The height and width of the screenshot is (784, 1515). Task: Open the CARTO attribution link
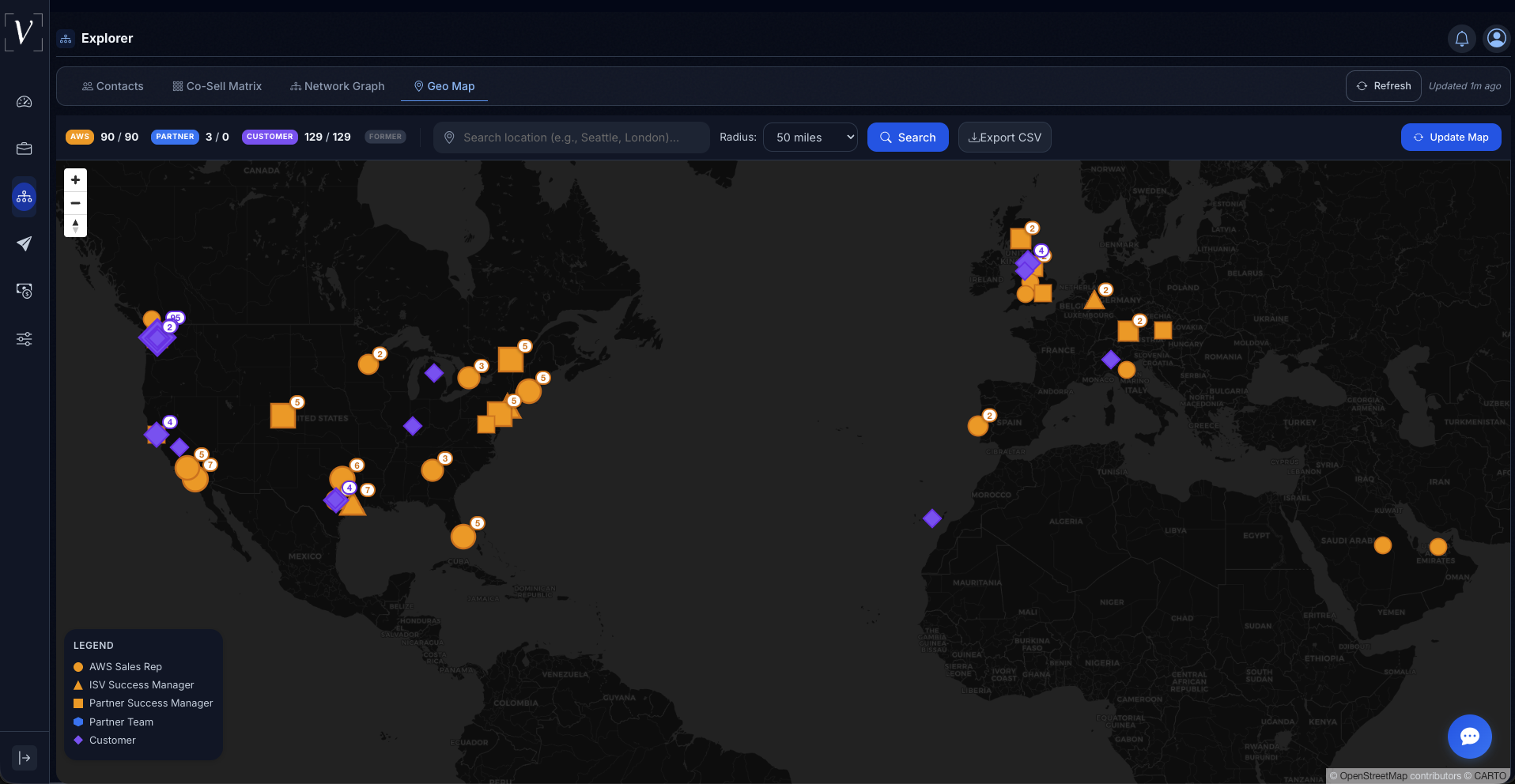point(1490,776)
